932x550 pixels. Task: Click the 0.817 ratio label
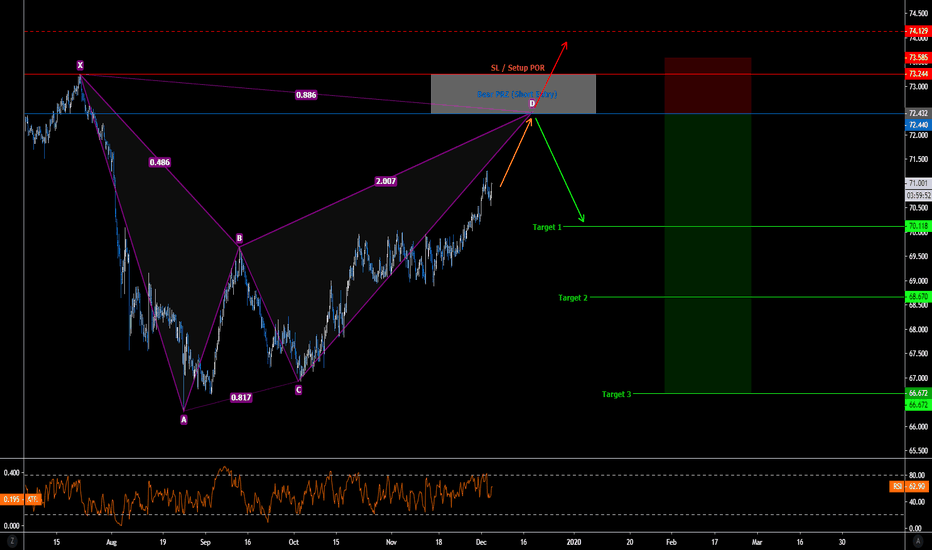click(x=241, y=397)
